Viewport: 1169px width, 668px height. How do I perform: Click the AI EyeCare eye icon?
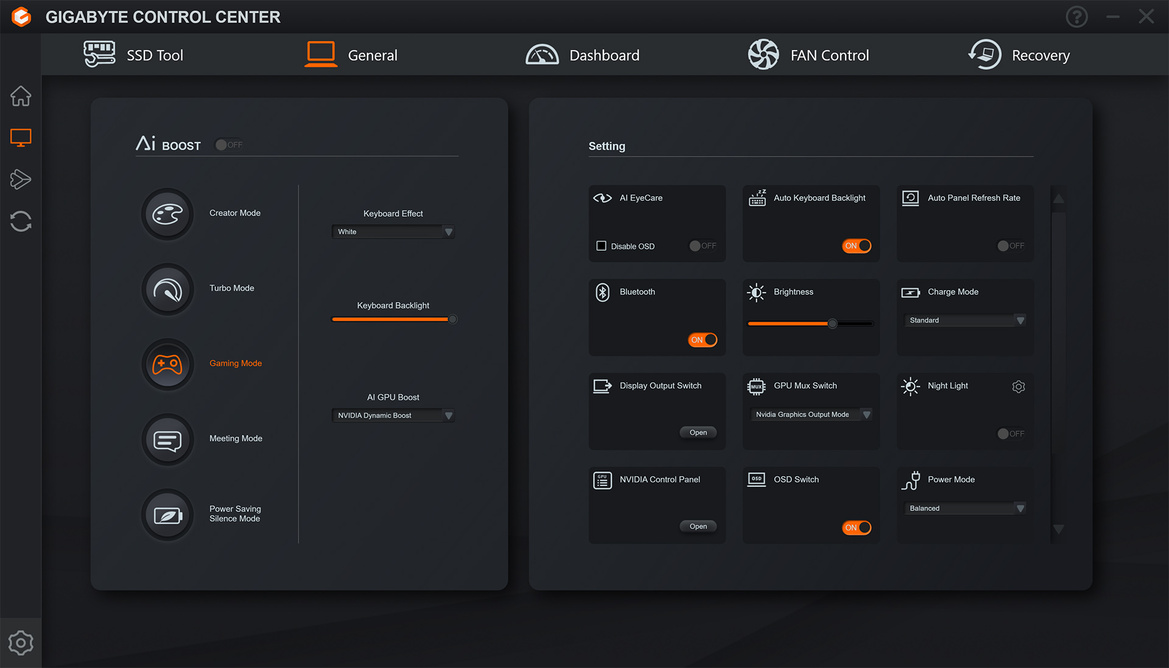coord(602,198)
